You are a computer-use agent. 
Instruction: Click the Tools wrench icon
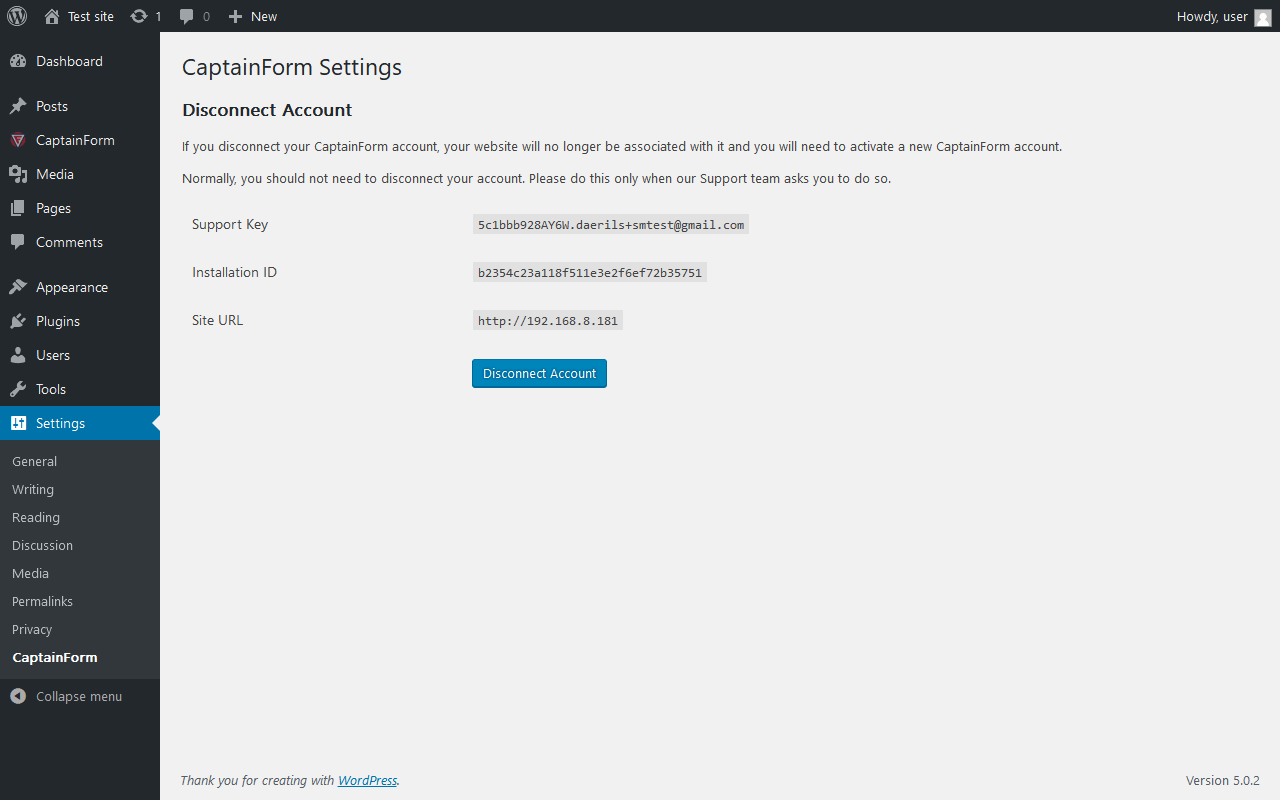pos(18,389)
